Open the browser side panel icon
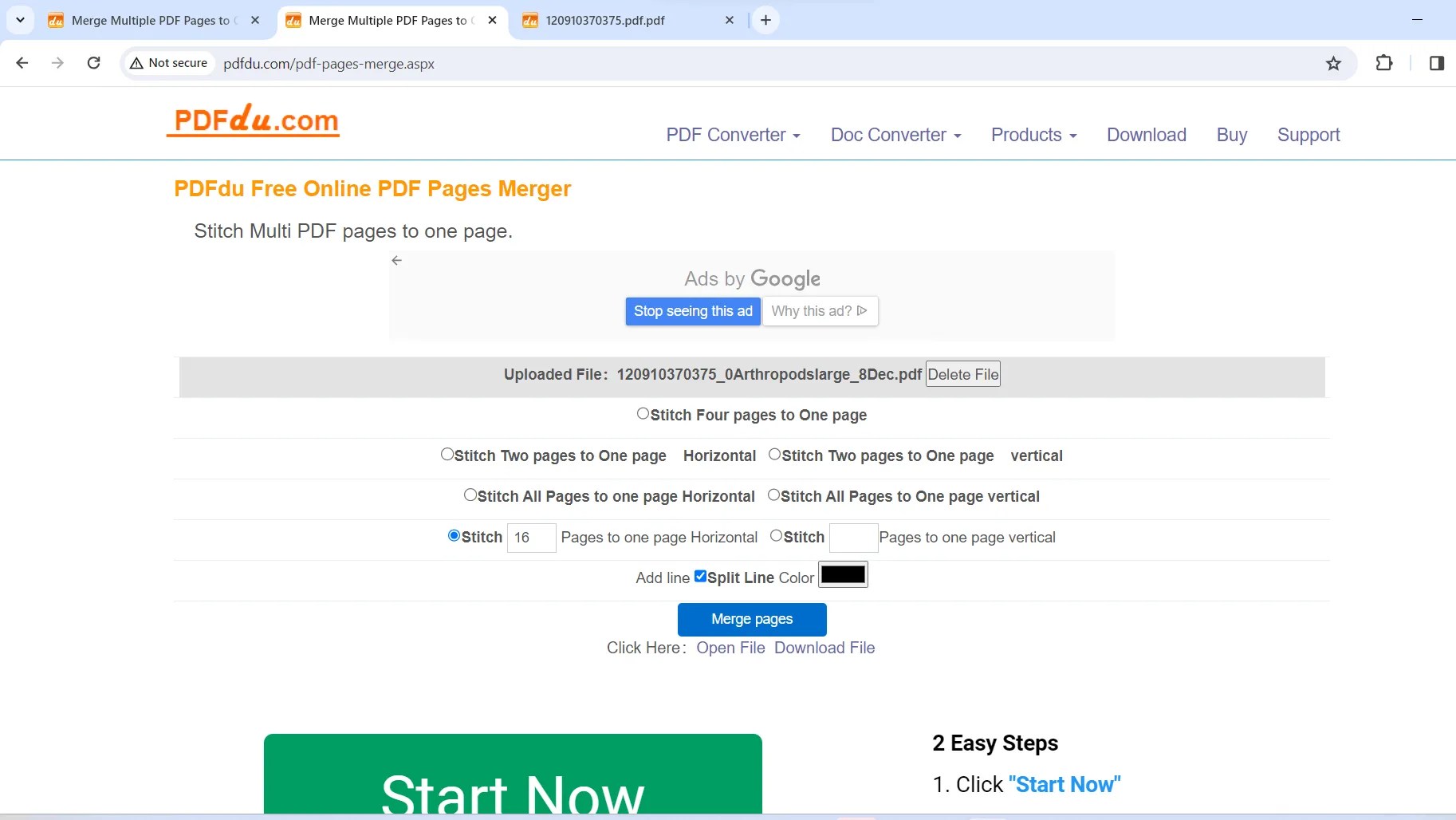The image size is (1456, 820). tap(1436, 63)
